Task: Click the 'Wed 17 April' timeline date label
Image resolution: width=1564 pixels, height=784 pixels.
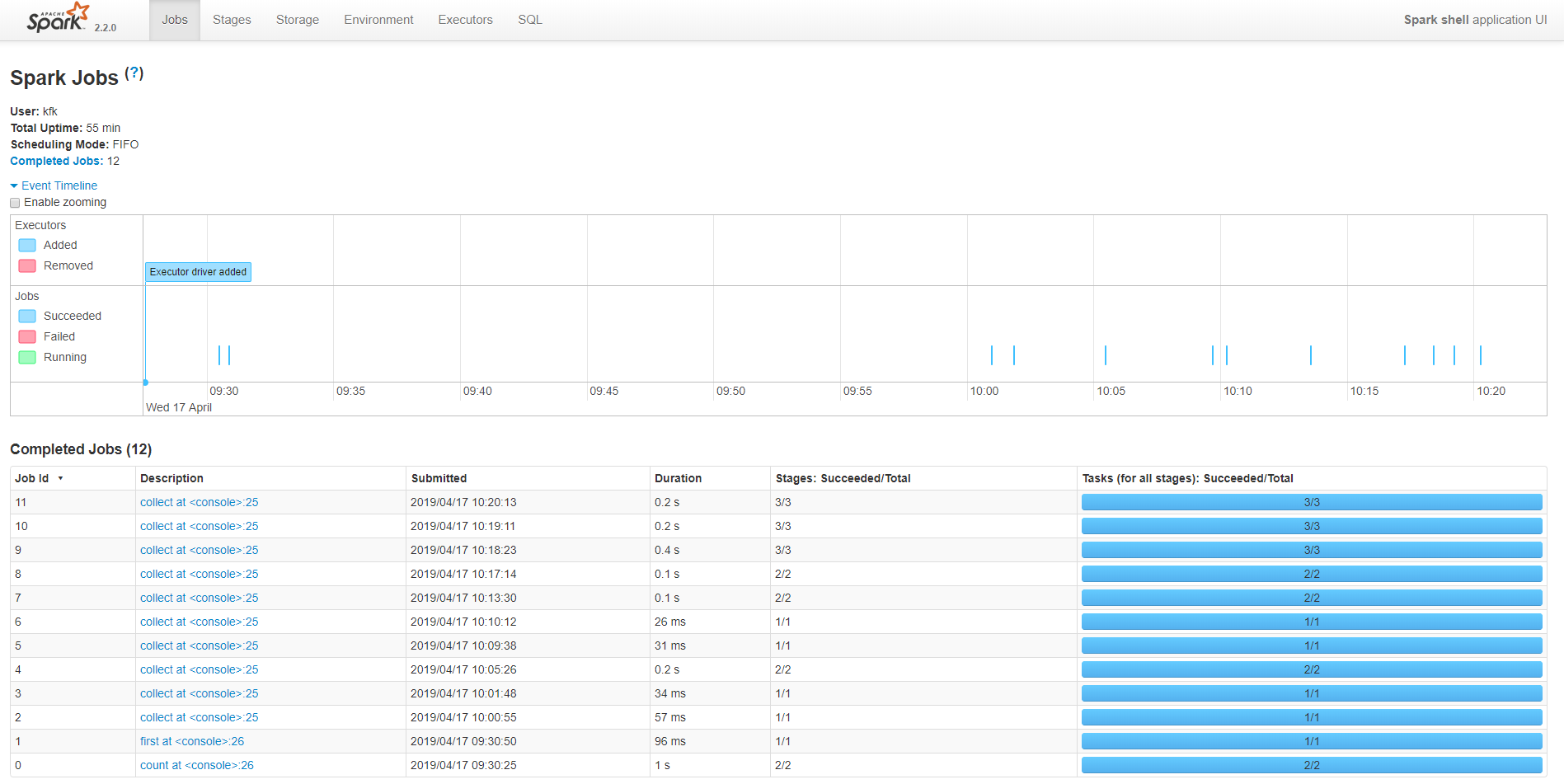Action: click(179, 407)
